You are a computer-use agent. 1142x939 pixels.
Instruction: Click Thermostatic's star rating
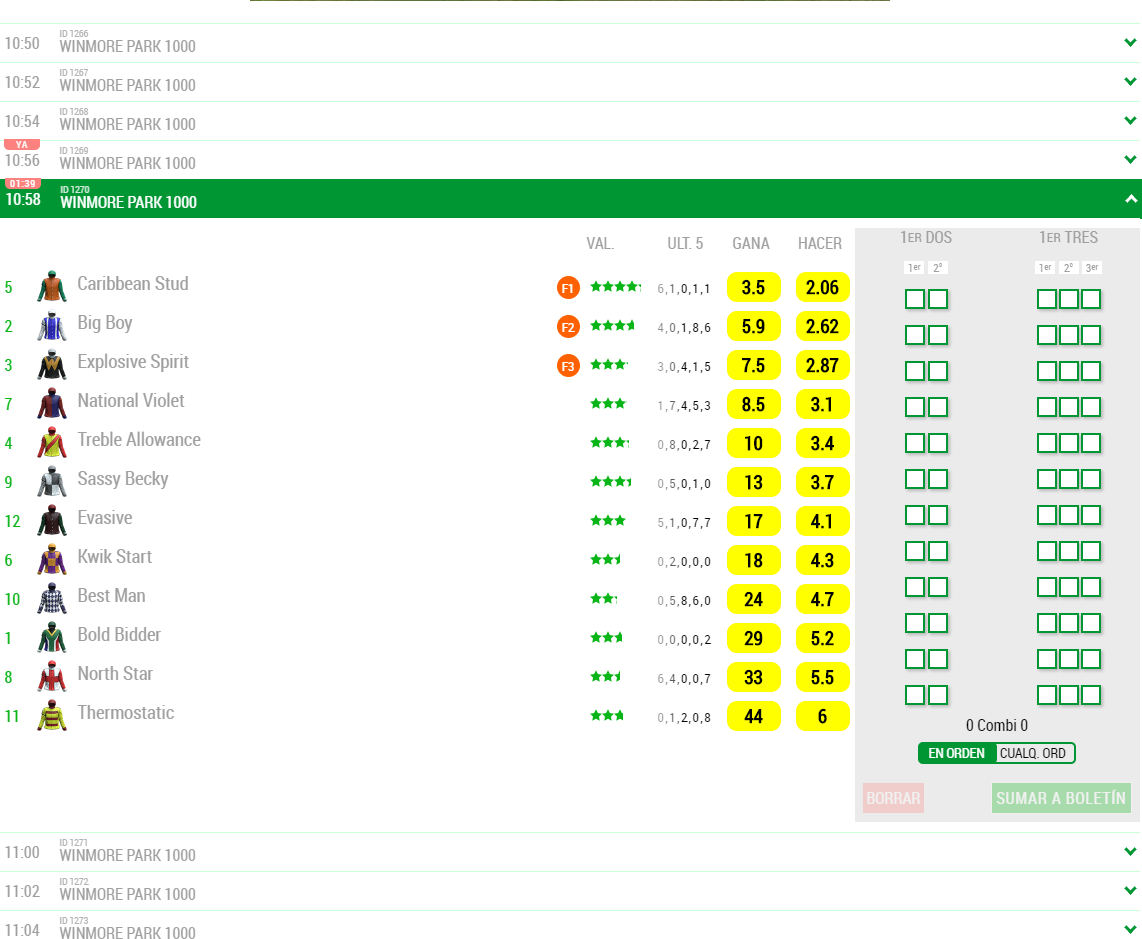click(x=607, y=715)
